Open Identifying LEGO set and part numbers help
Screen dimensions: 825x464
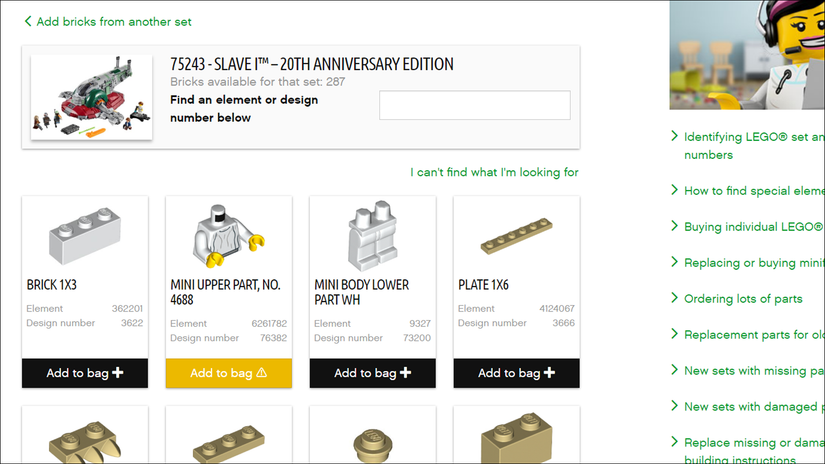(x=750, y=146)
